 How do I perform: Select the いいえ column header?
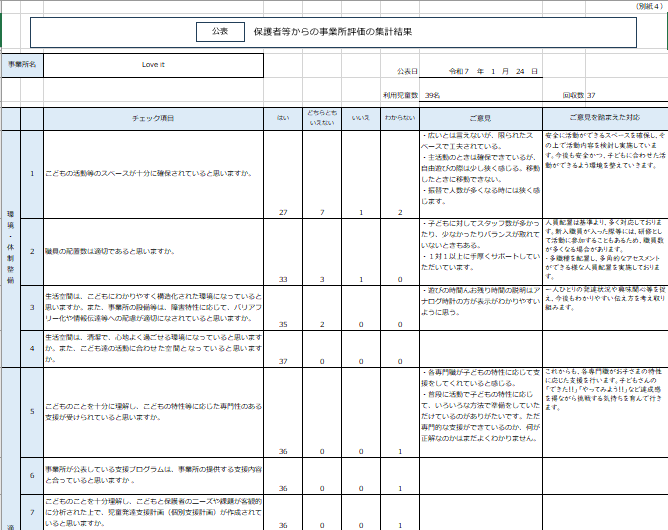tap(360, 118)
